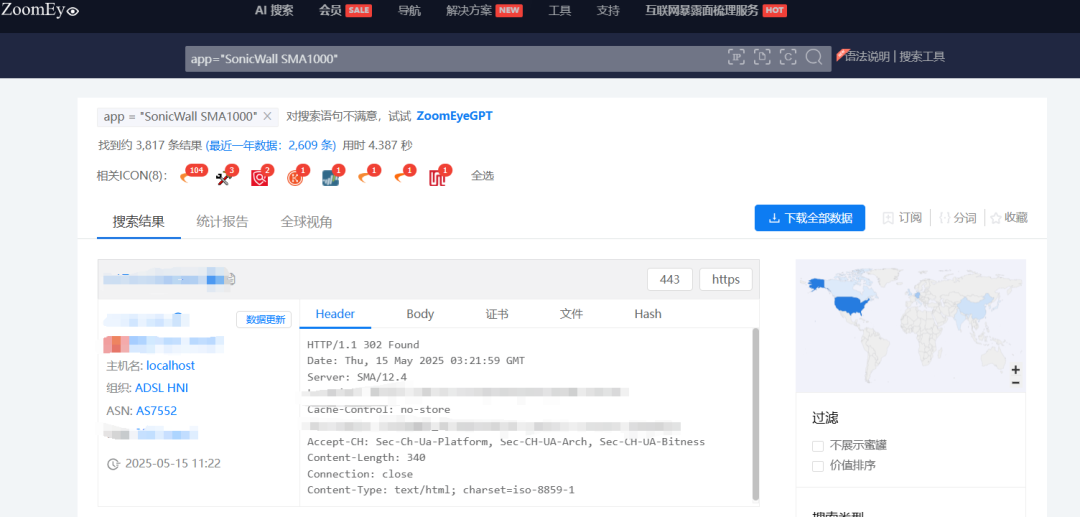The height and width of the screenshot is (517, 1080).
Task: Show the Header tab of result
Action: click(335, 314)
